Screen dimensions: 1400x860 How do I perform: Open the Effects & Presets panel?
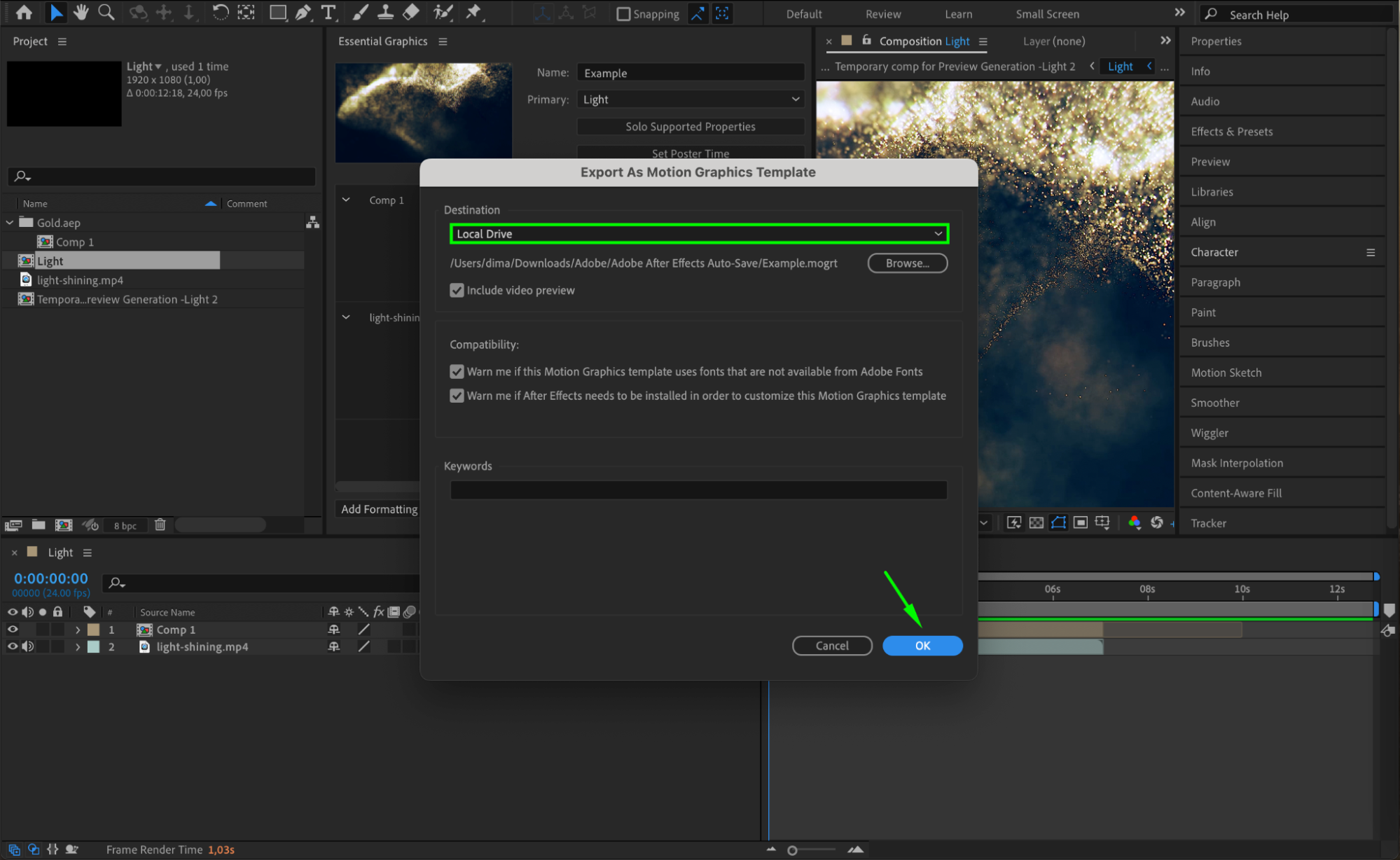(x=1231, y=132)
